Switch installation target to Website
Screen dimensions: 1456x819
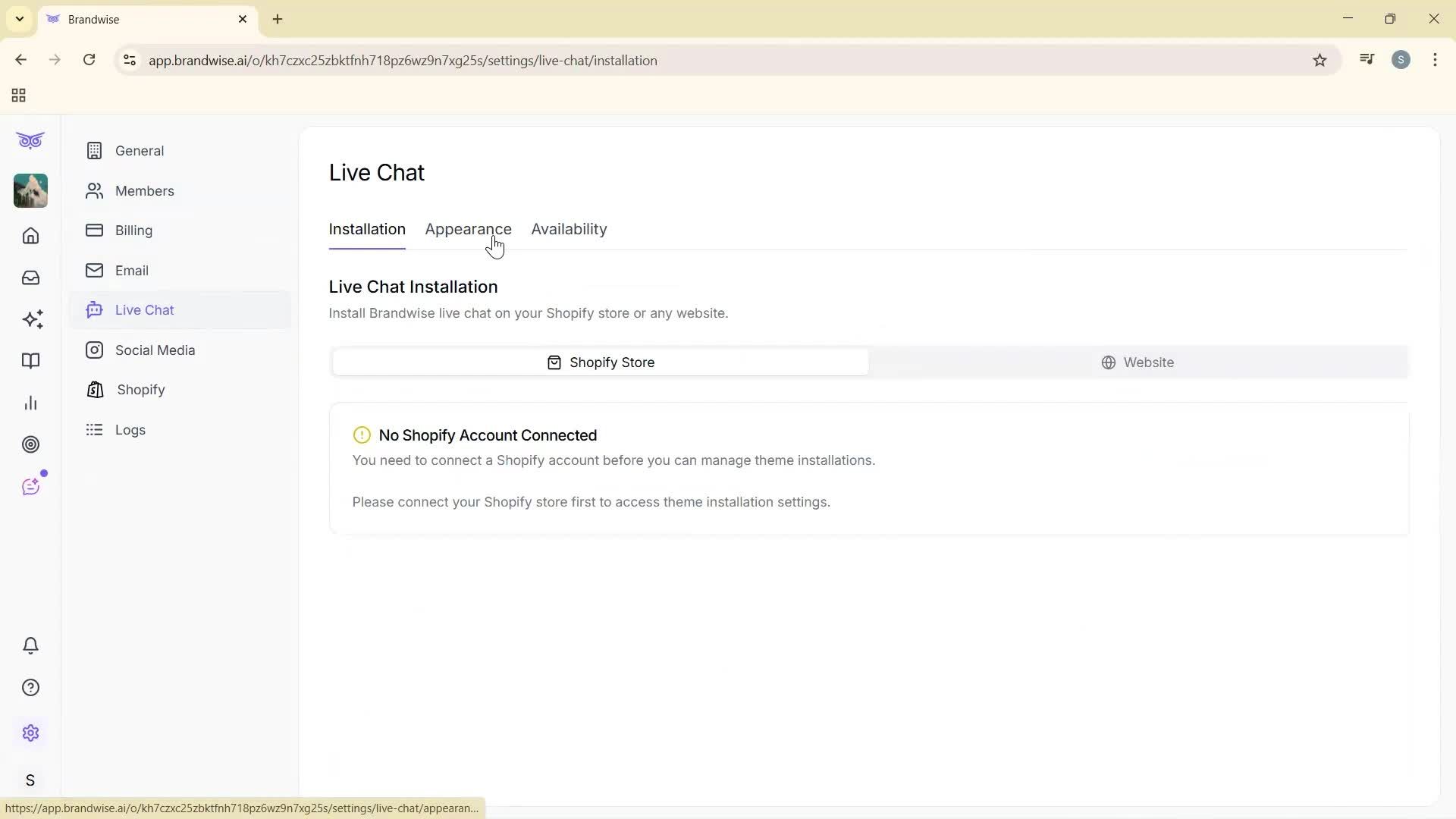tap(1138, 362)
